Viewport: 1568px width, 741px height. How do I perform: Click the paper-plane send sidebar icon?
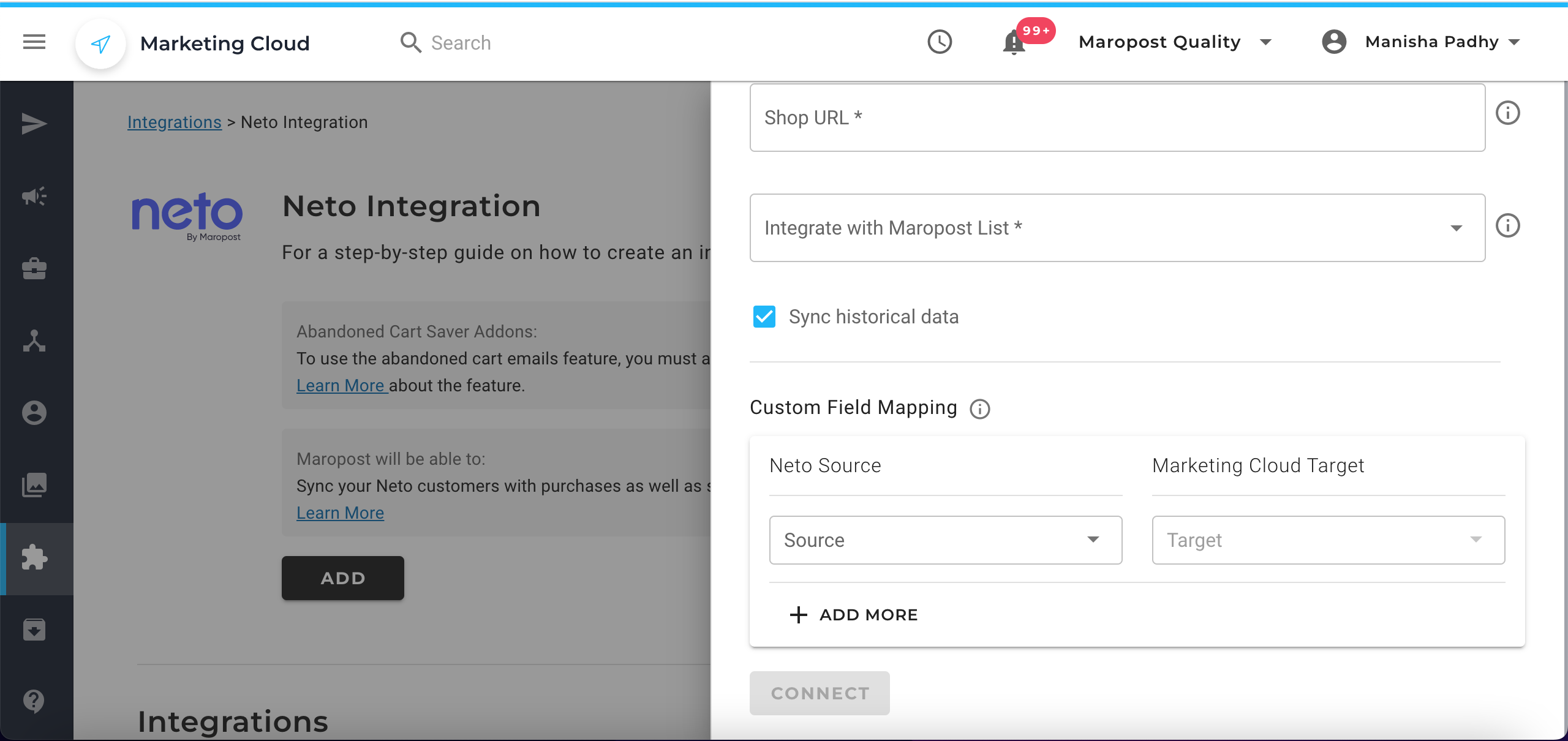click(x=34, y=124)
